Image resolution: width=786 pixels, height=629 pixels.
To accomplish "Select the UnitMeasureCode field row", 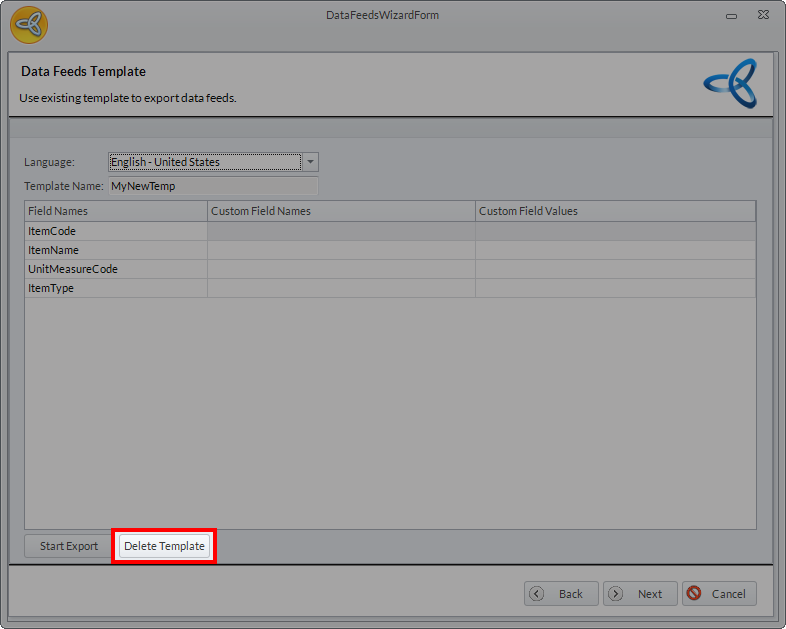I will 115,269.
